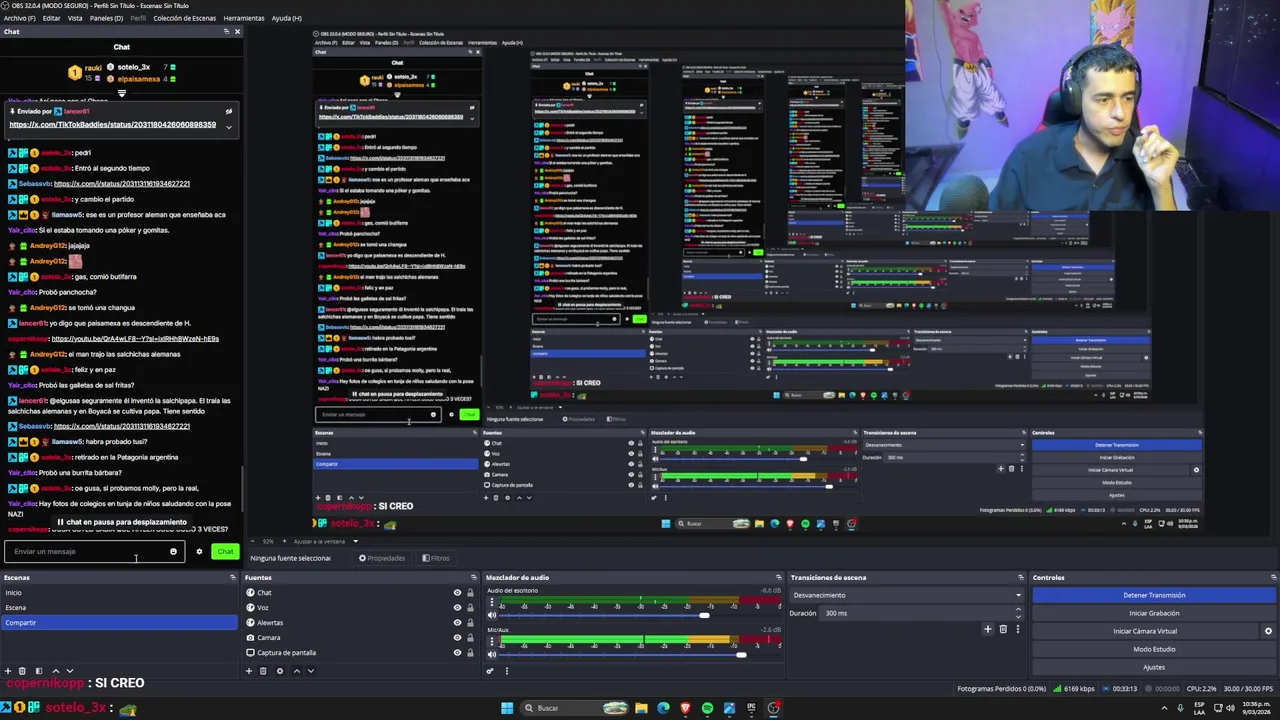Screen dimensions: 1280x720
Task: Toggle visibility of the Camara source
Action: click(458, 637)
